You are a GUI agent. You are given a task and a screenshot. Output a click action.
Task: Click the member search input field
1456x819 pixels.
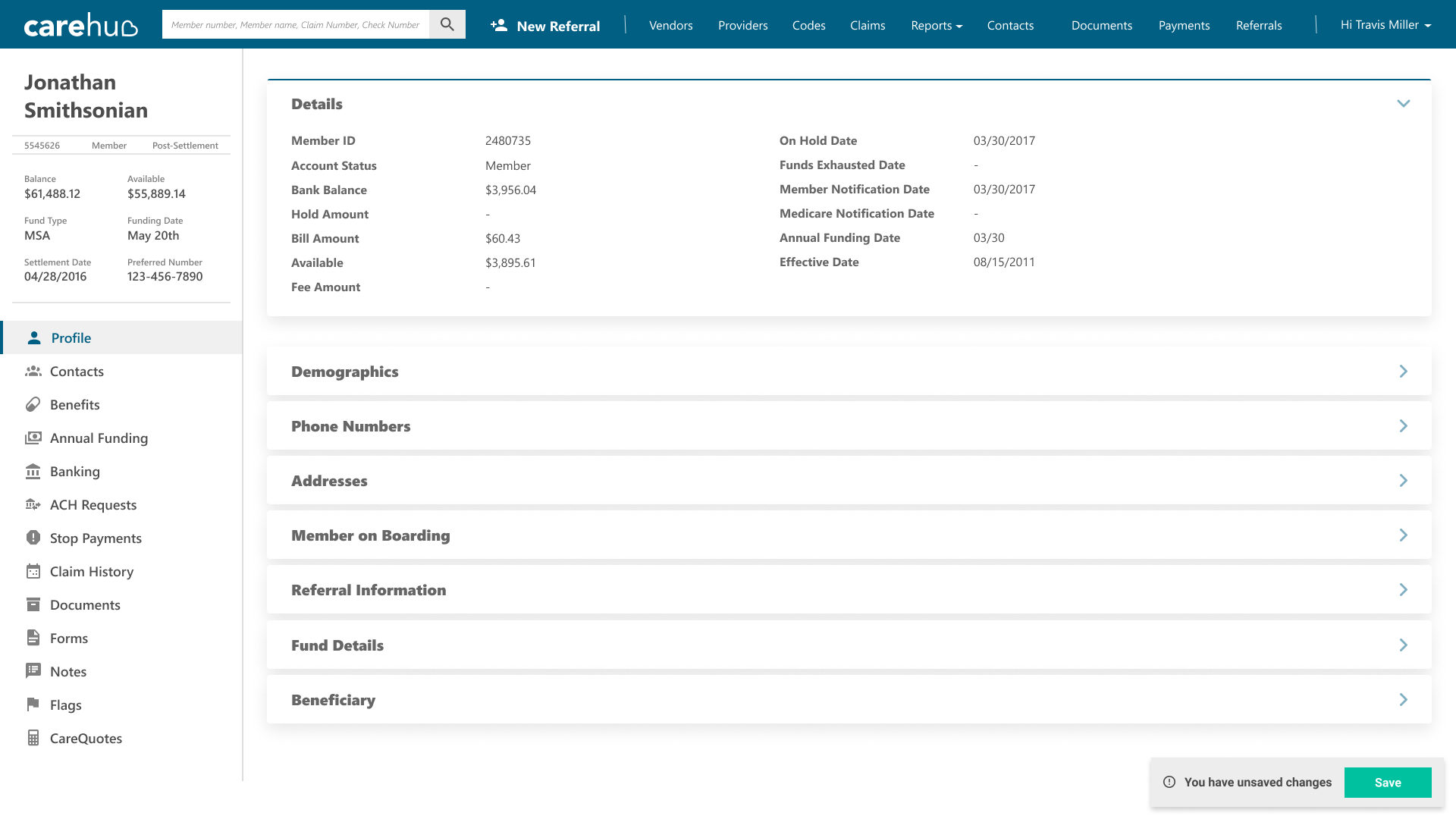pyautogui.click(x=296, y=24)
